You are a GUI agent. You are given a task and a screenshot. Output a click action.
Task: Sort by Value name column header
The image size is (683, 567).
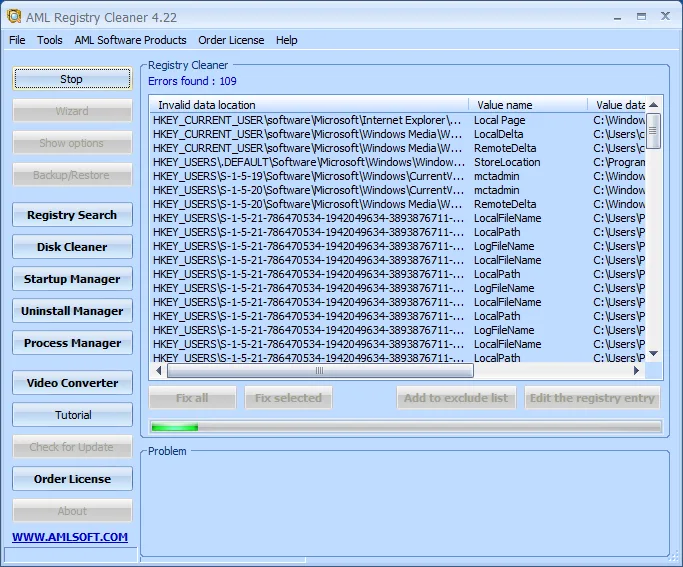528,105
